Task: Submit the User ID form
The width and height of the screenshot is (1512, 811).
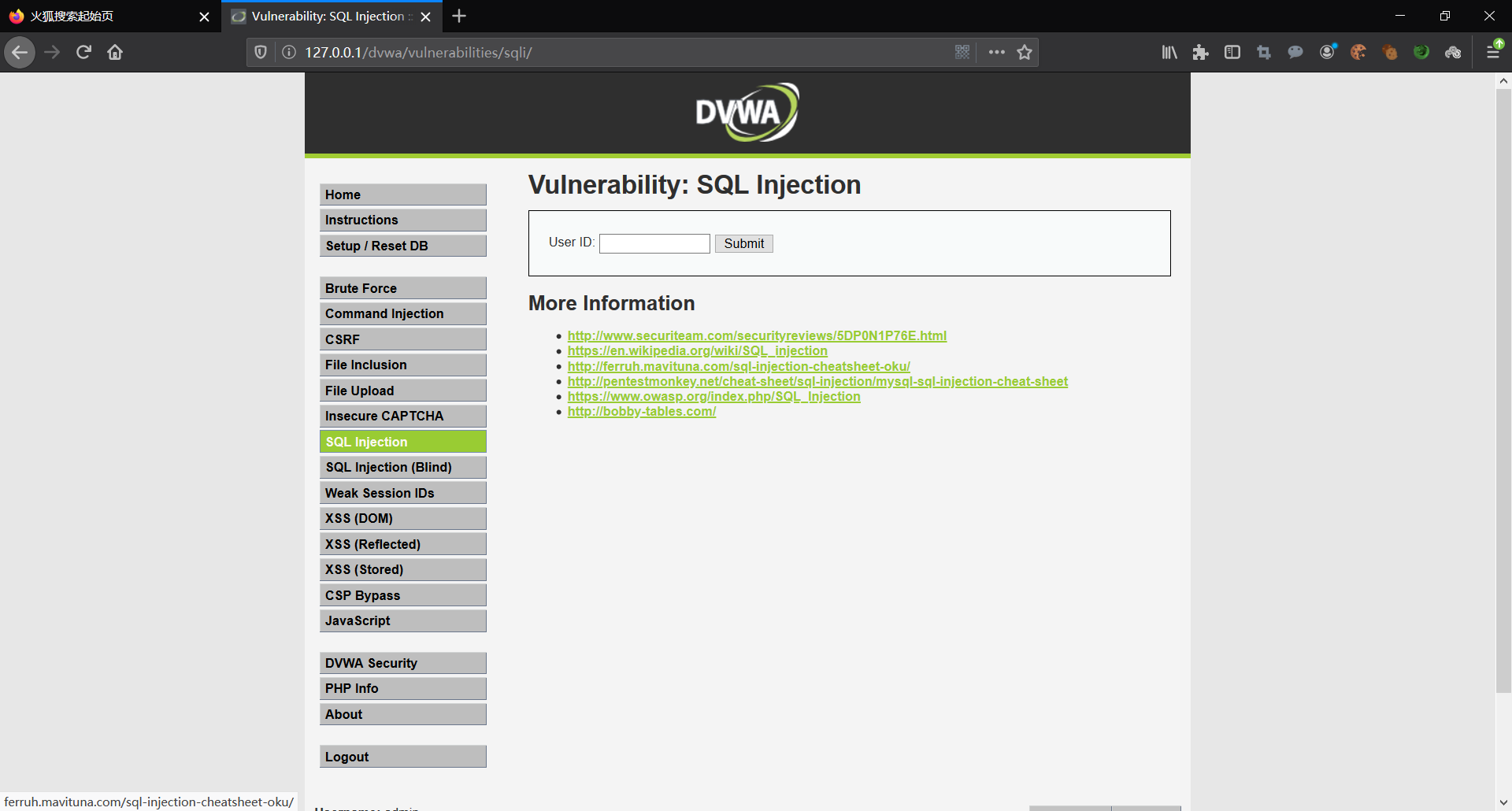Action: 743,243
